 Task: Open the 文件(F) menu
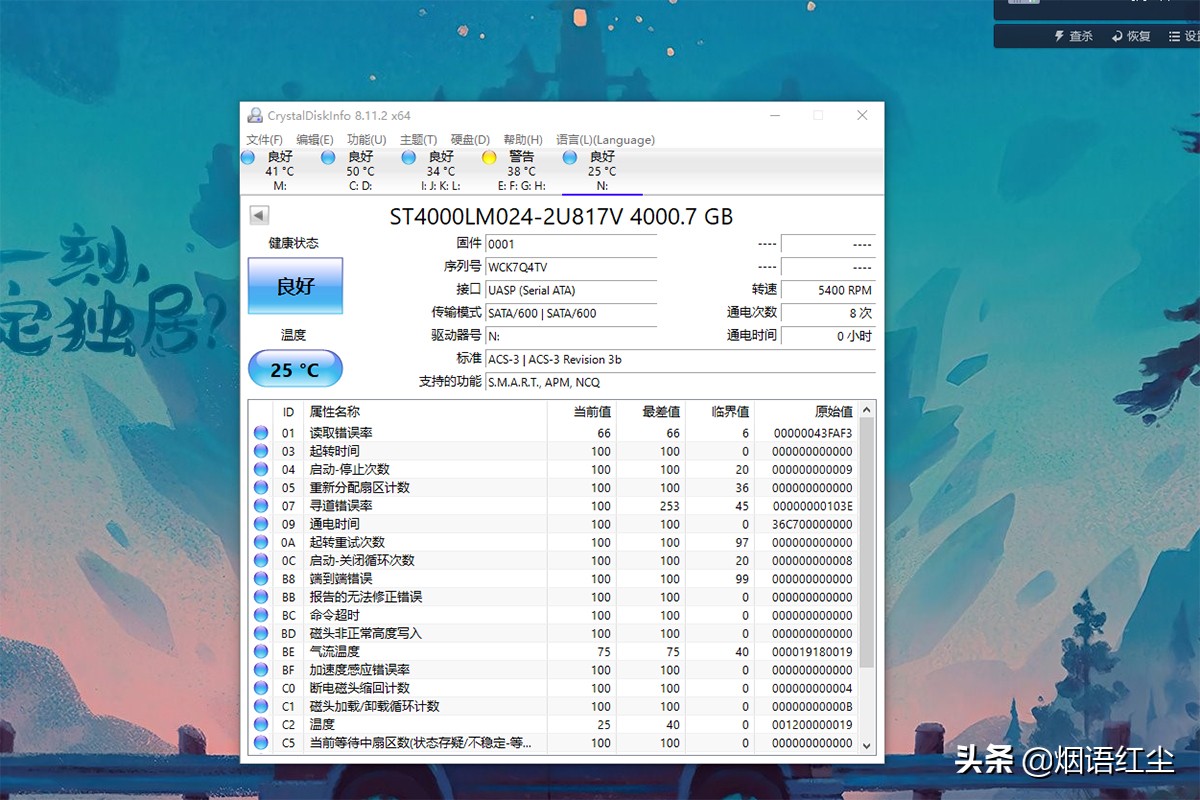pos(264,139)
